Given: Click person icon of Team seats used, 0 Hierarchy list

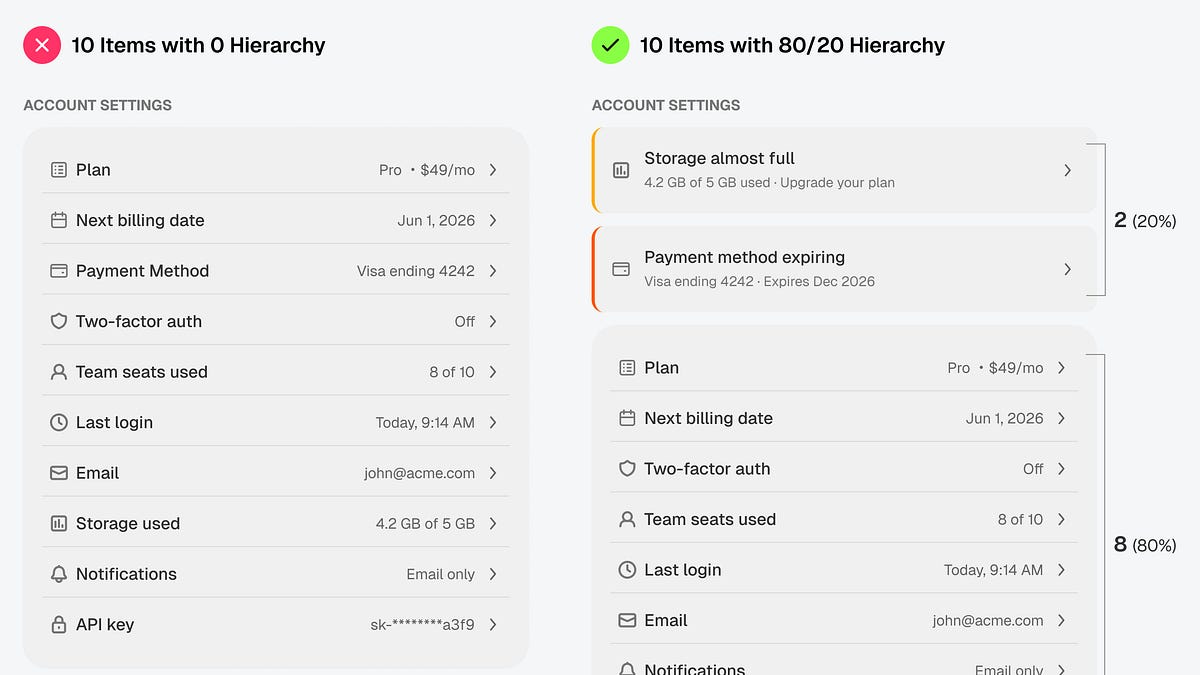Looking at the screenshot, I should [59, 372].
